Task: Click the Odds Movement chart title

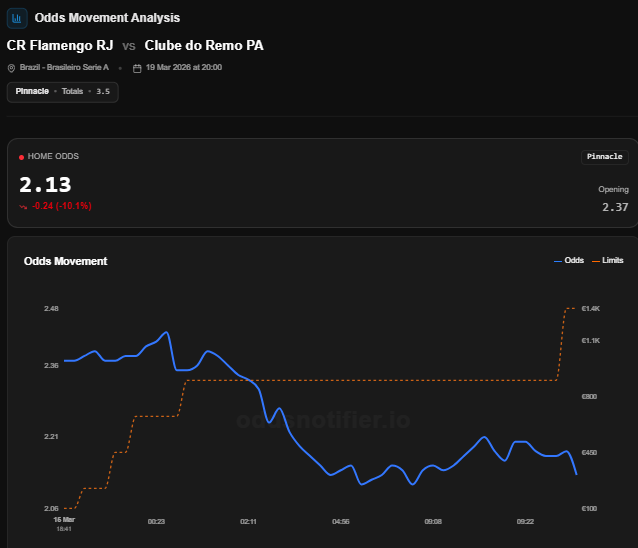Action: click(66, 261)
